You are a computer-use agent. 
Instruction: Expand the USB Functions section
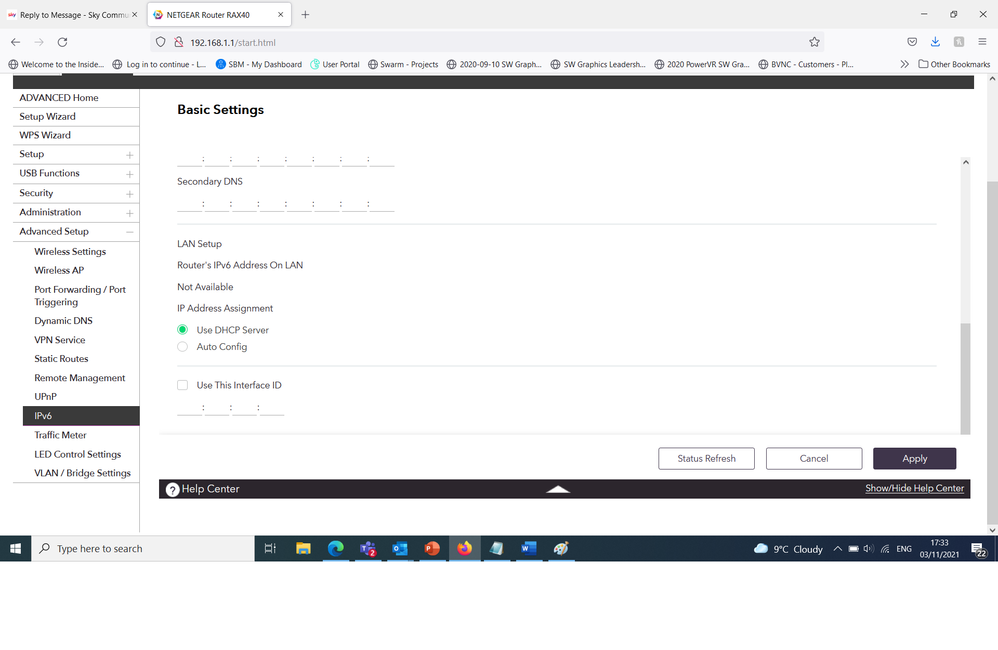[129, 174]
